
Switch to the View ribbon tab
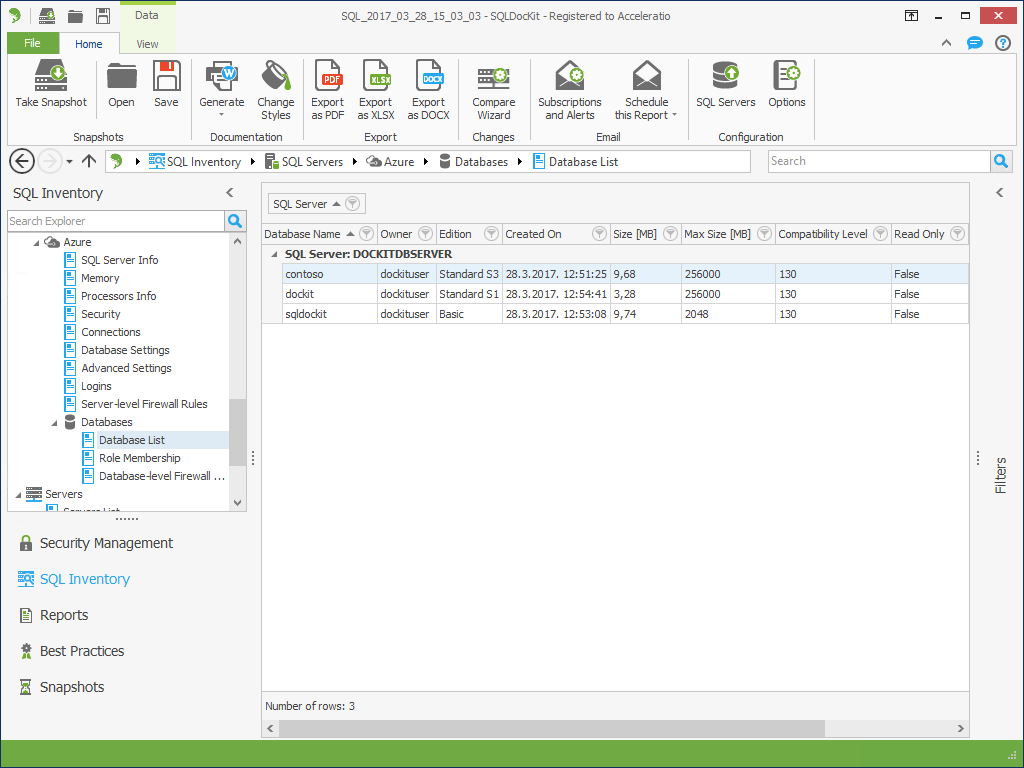[x=148, y=44]
